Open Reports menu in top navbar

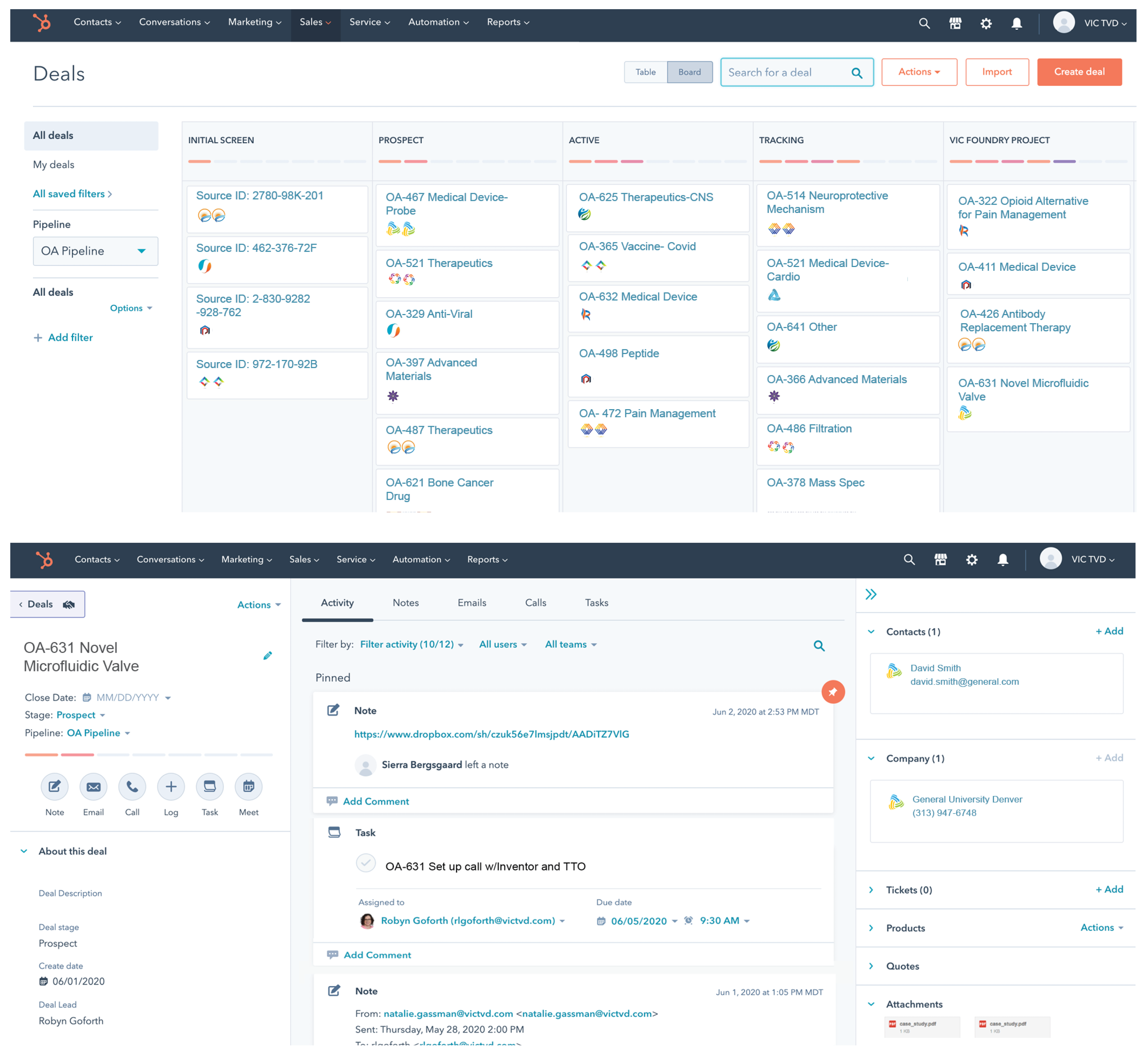click(x=508, y=22)
